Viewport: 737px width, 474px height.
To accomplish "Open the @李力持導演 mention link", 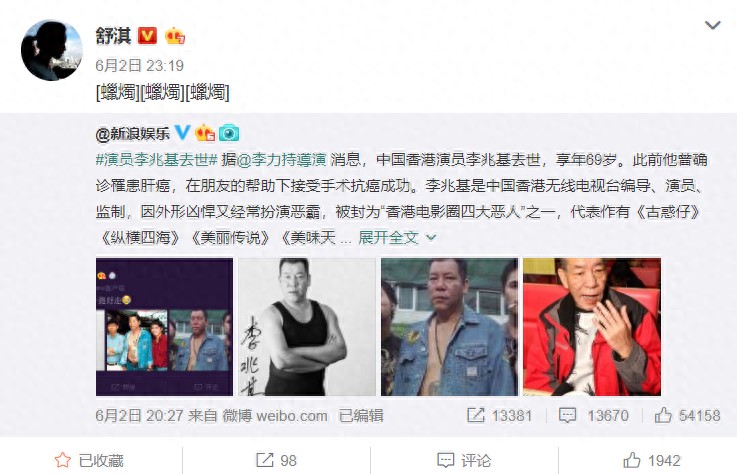I will pos(282,160).
